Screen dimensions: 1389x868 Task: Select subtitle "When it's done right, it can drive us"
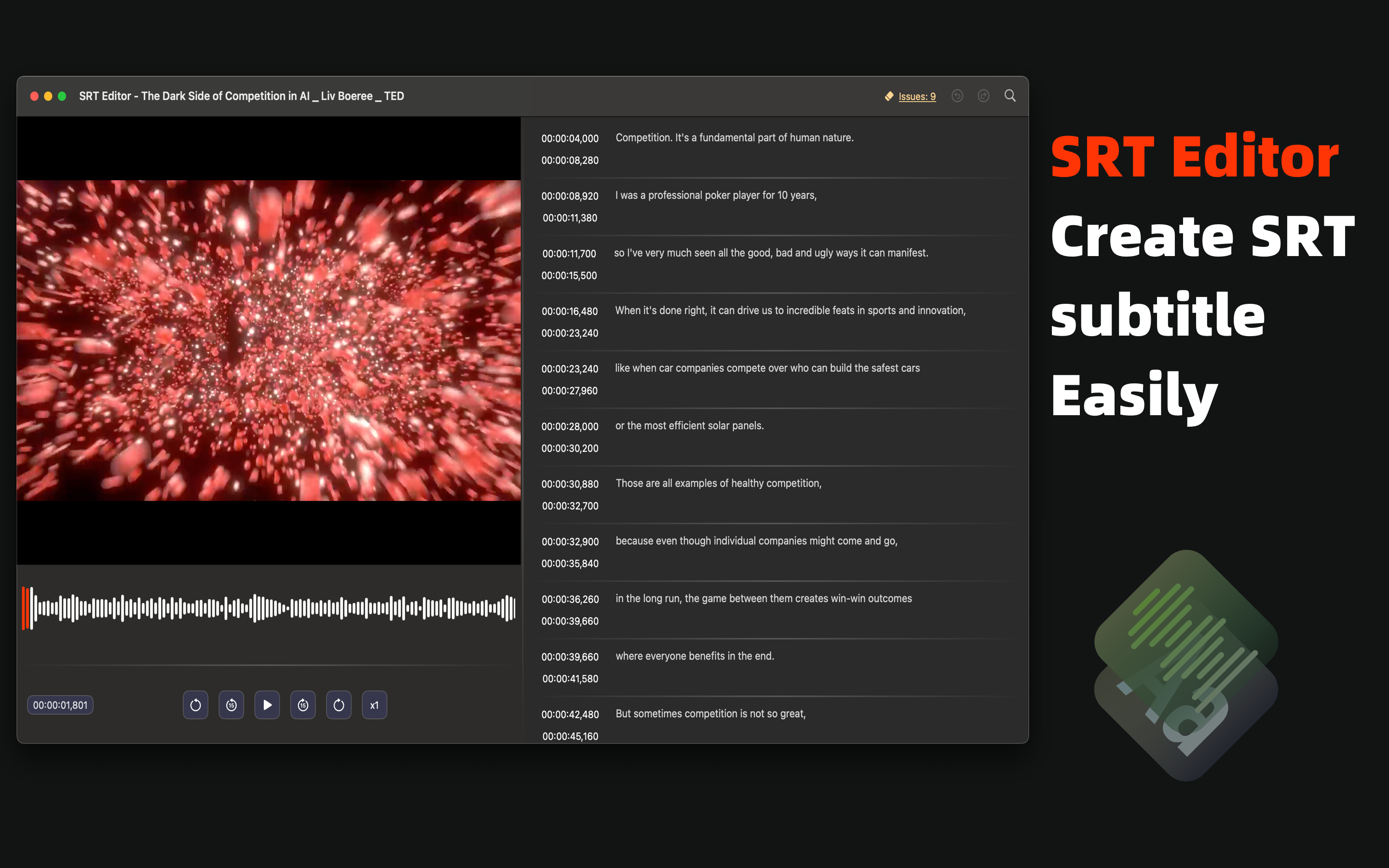[x=790, y=311]
